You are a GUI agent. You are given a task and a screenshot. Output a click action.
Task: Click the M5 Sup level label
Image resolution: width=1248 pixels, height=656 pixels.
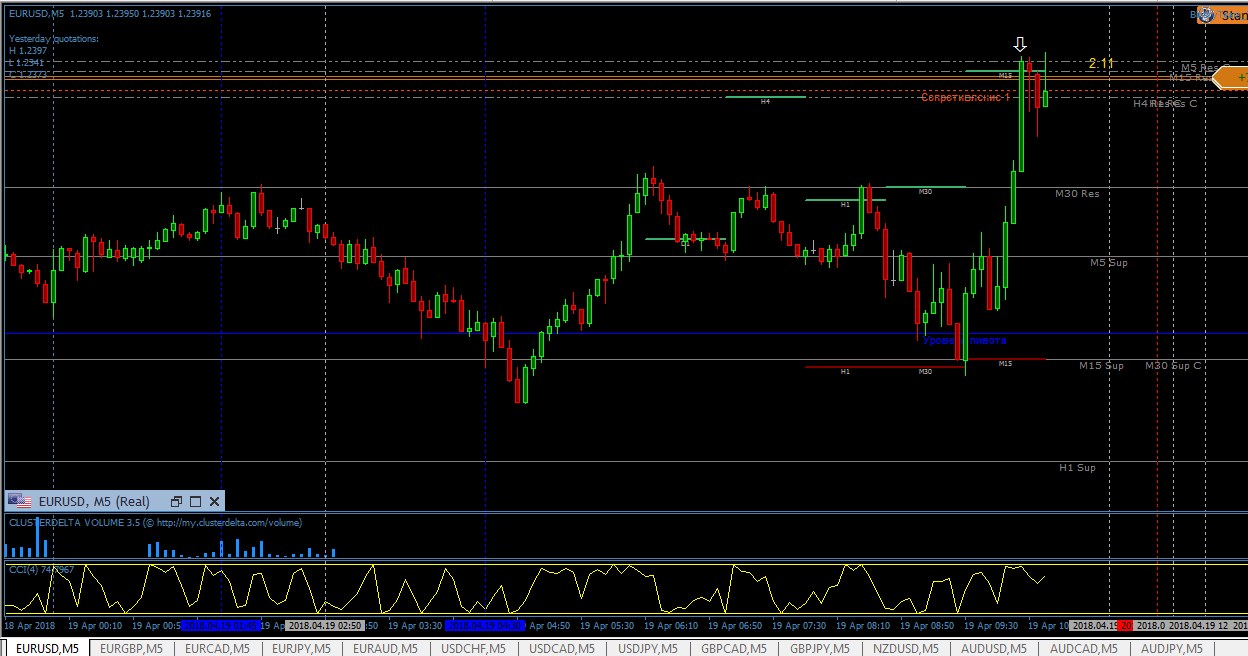[x=1108, y=262]
